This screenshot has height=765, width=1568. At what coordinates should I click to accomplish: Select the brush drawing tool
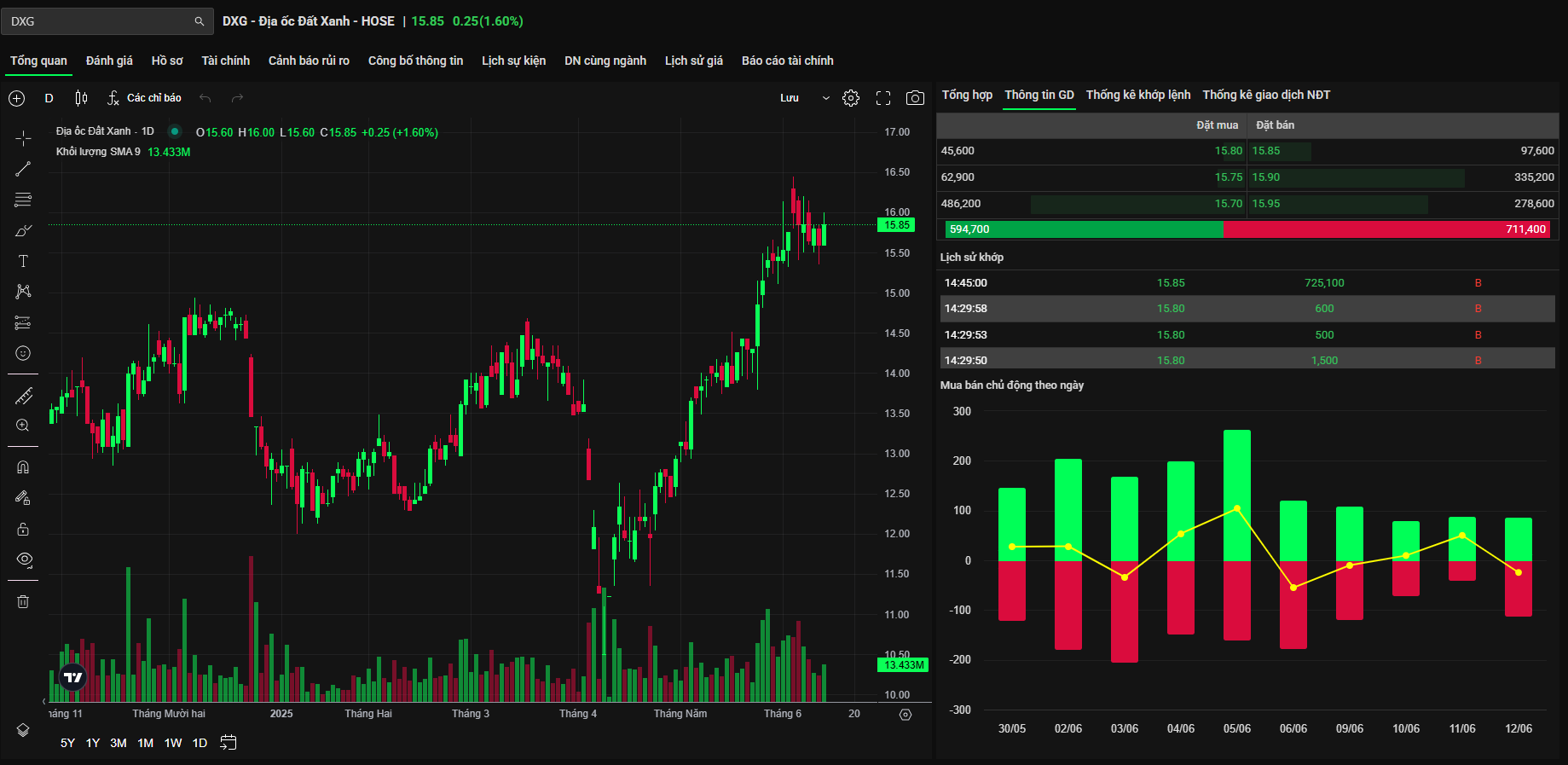[23, 230]
